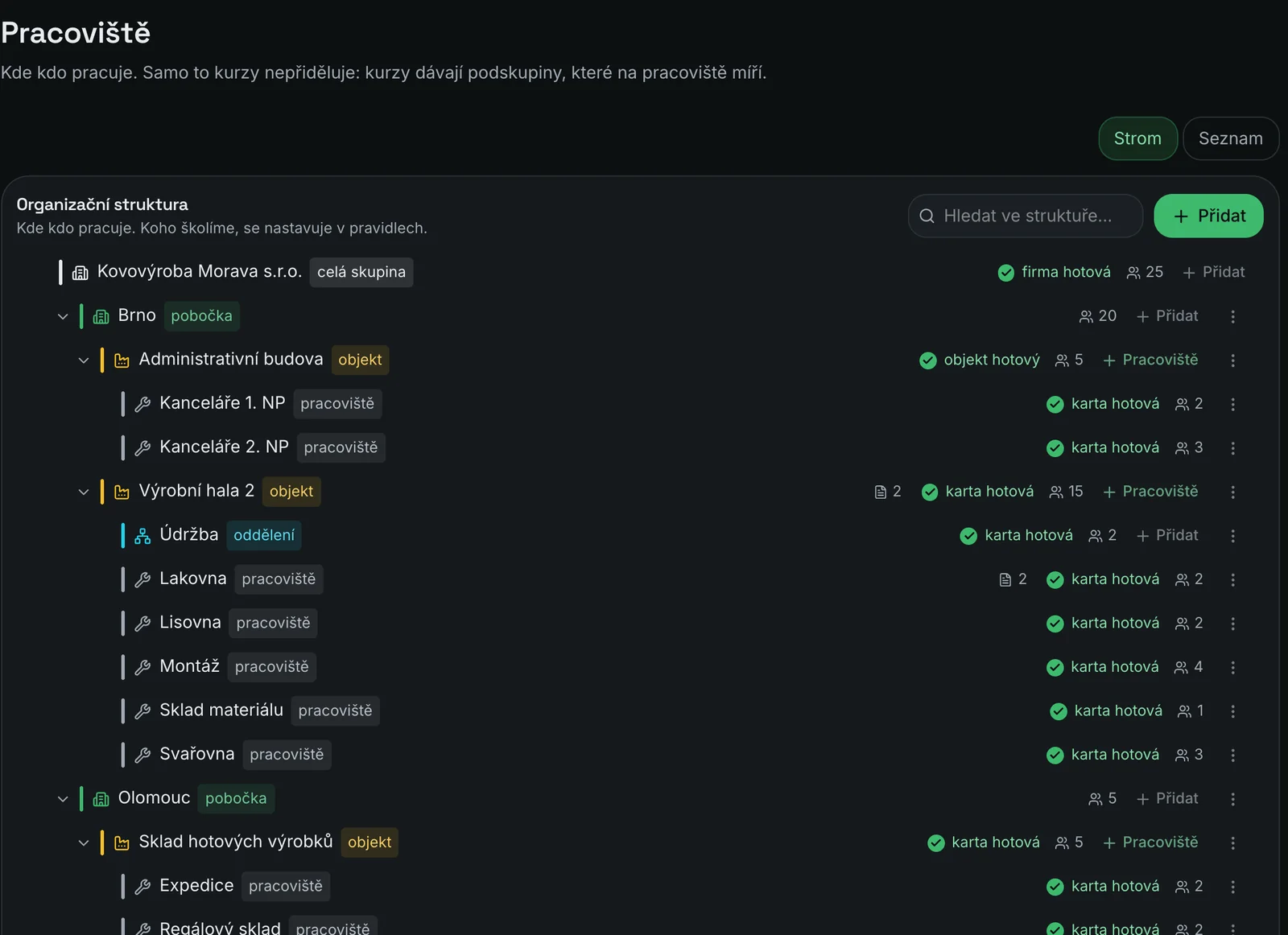Screen dimensions: 1288x935
Task: Select the Expedice workplace row
Action: pyautogui.click(x=640, y=886)
